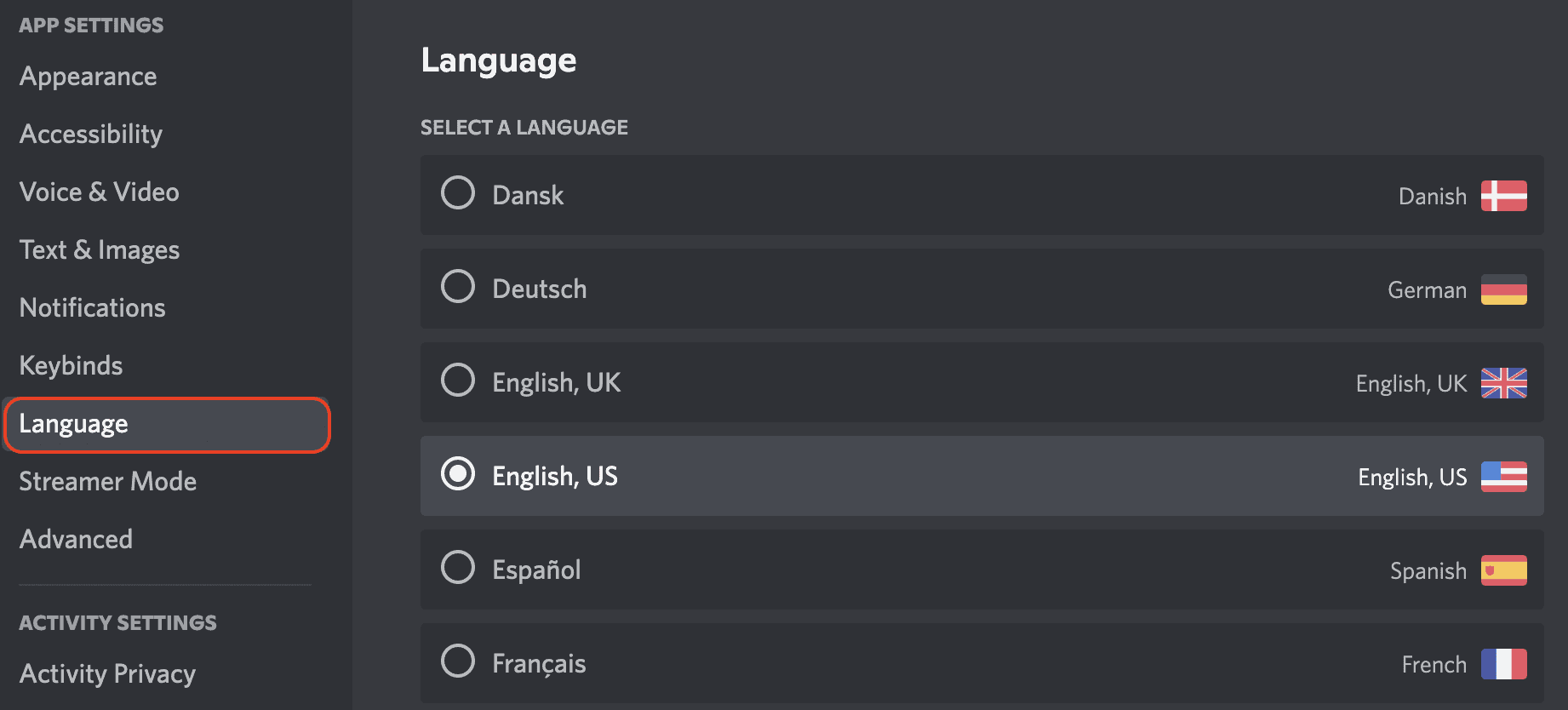This screenshot has width=1568, height=710.
Task: Click the English, US flag icon
Action: 1503,477
